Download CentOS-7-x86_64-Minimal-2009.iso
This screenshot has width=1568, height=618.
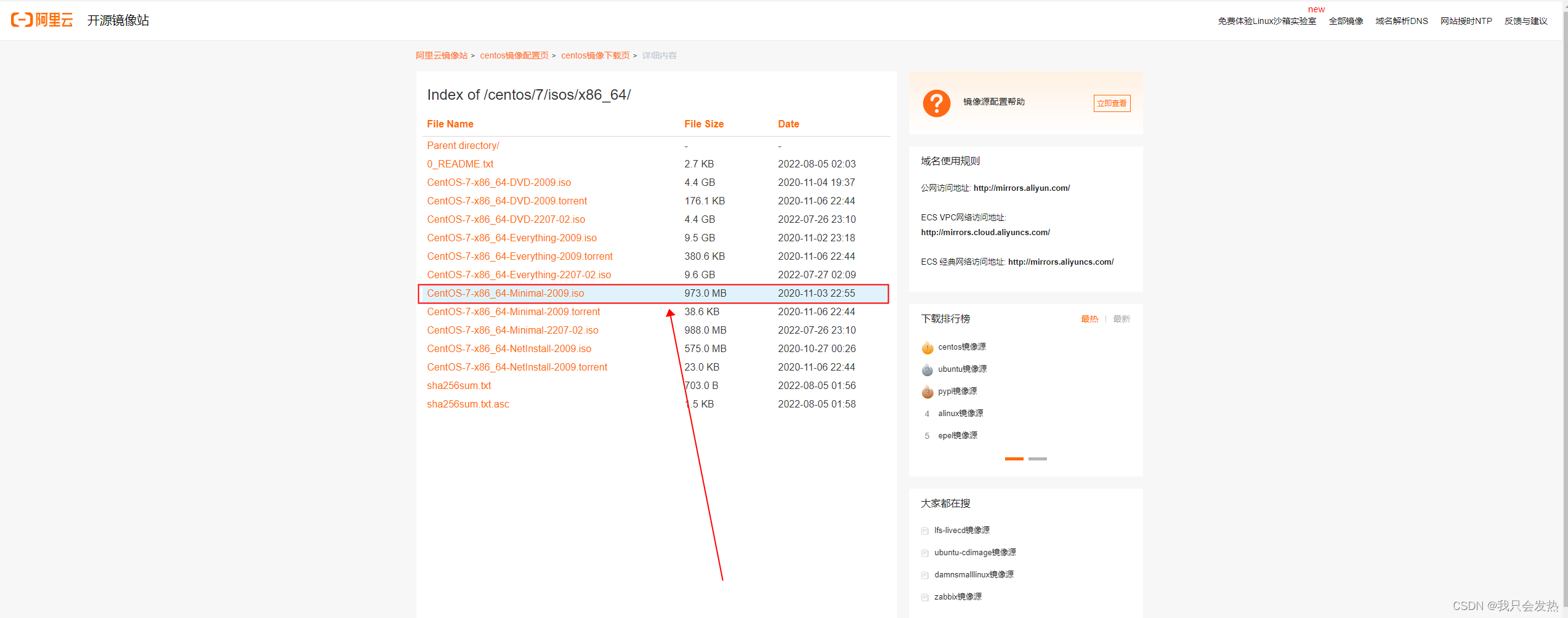point(506,293)
